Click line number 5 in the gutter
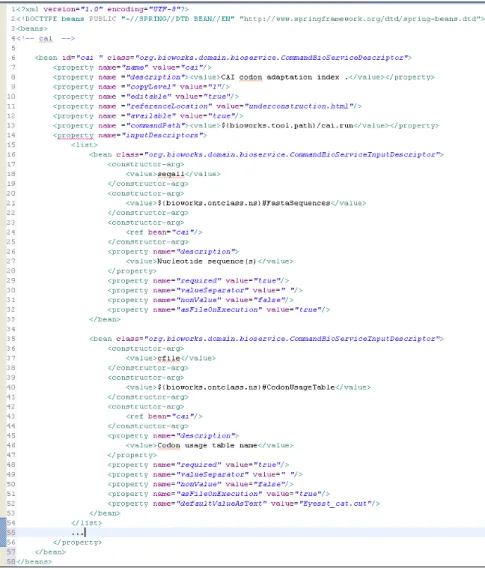The width and height of the screenshot is (485, 568). (13, 48)
